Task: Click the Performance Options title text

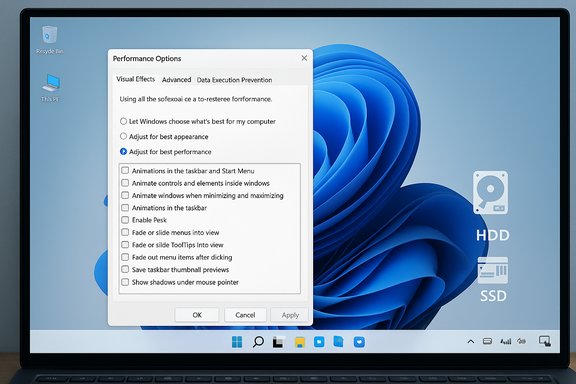Action: pos(147,58)
